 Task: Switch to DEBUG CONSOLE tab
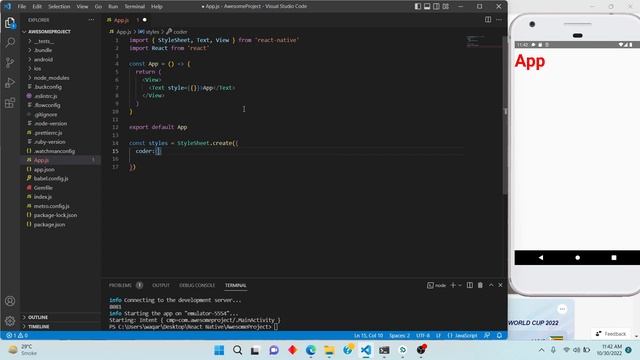tap(197, 285)
